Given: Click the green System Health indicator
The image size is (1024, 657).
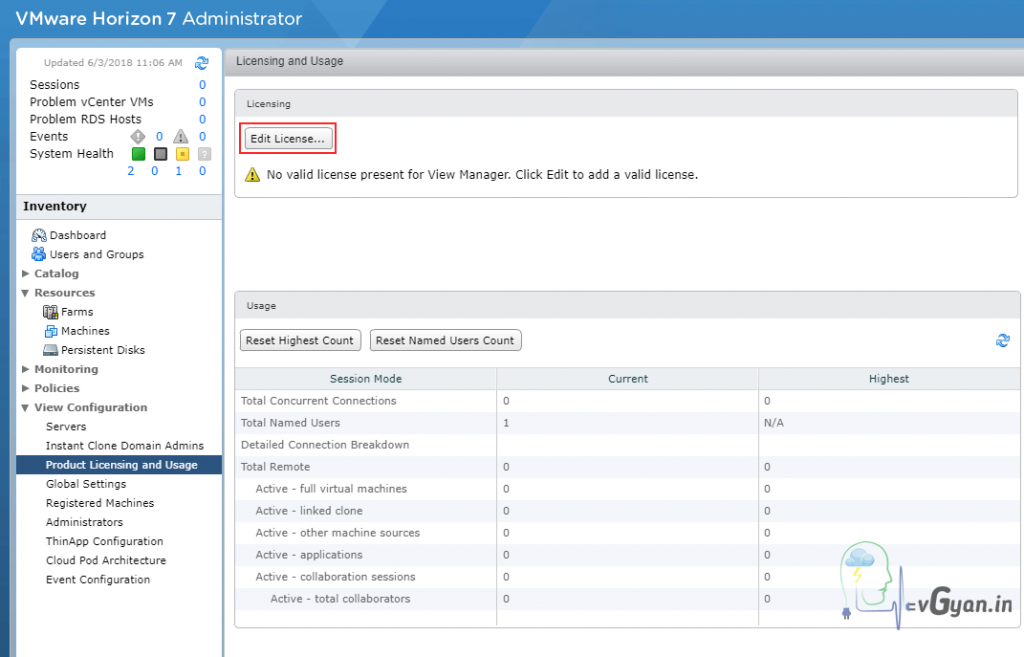Looking at the screenshot, I should point(137,153).
